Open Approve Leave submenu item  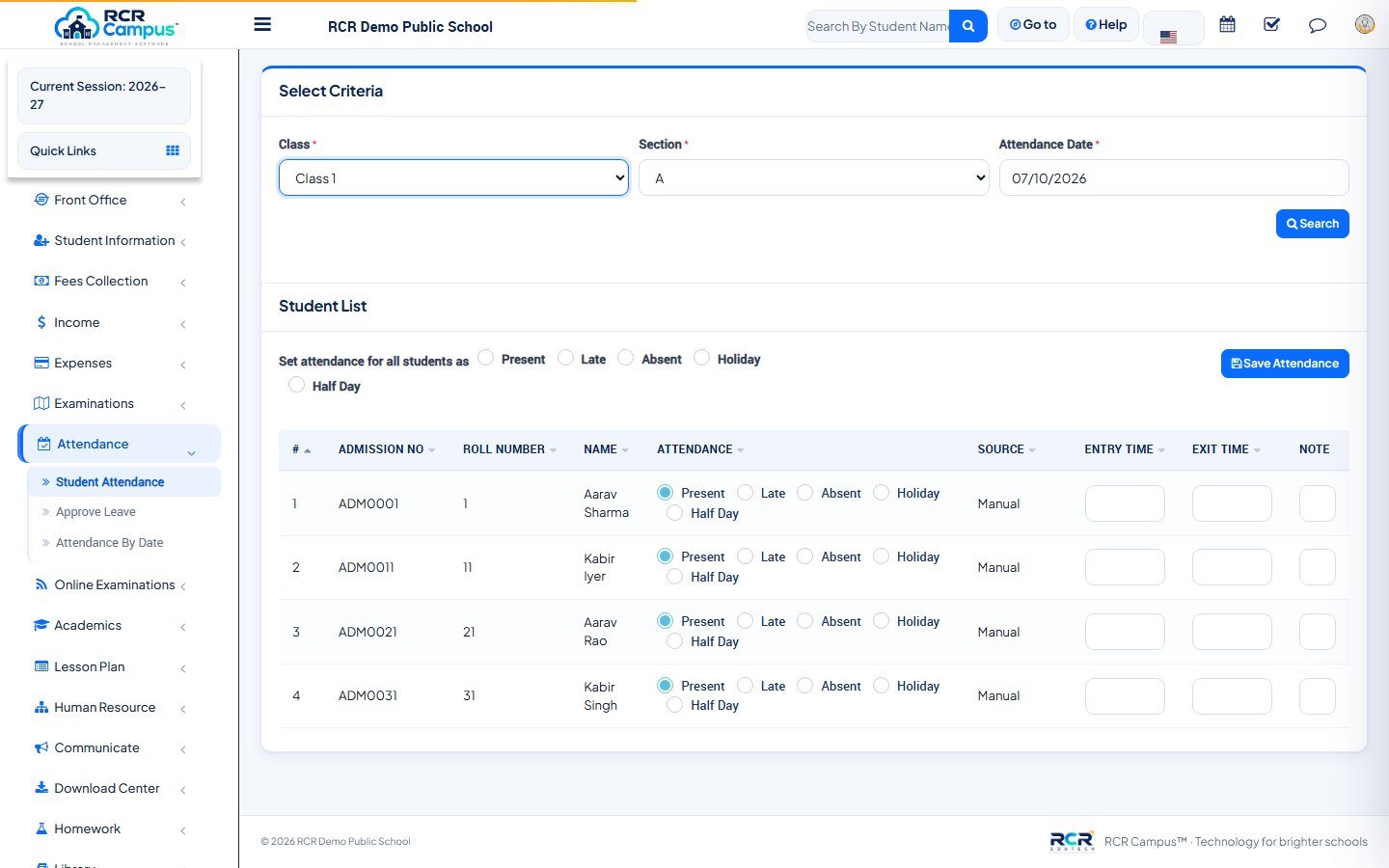coord(95,512)
